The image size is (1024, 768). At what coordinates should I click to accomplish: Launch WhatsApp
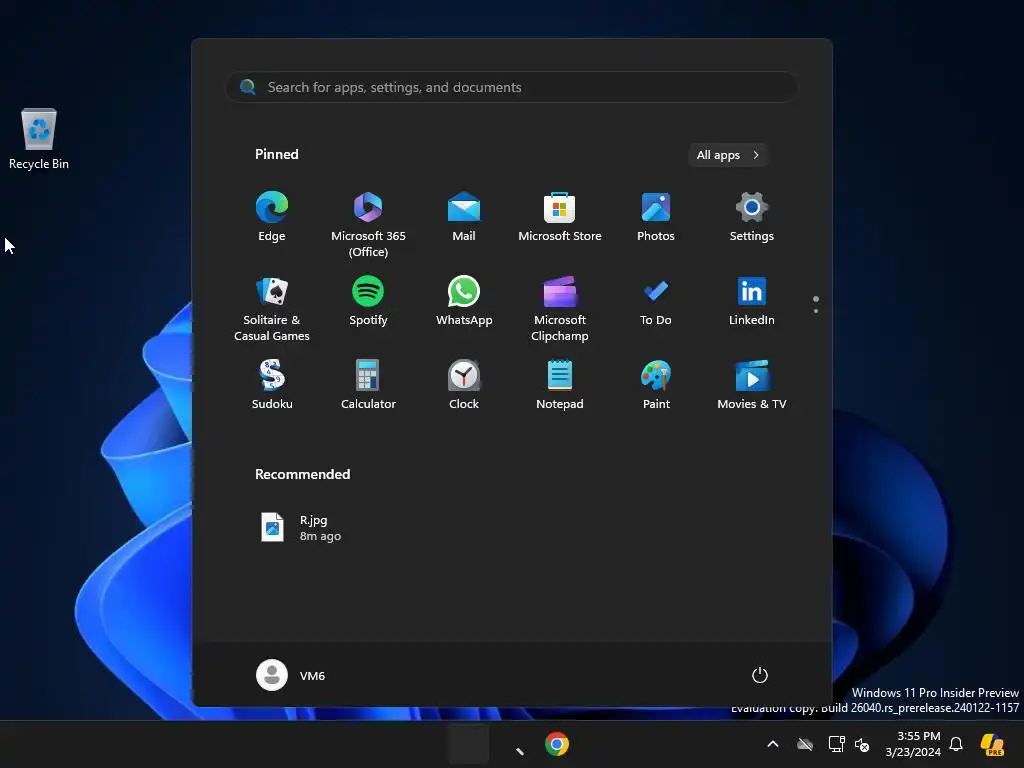point(464,302)
